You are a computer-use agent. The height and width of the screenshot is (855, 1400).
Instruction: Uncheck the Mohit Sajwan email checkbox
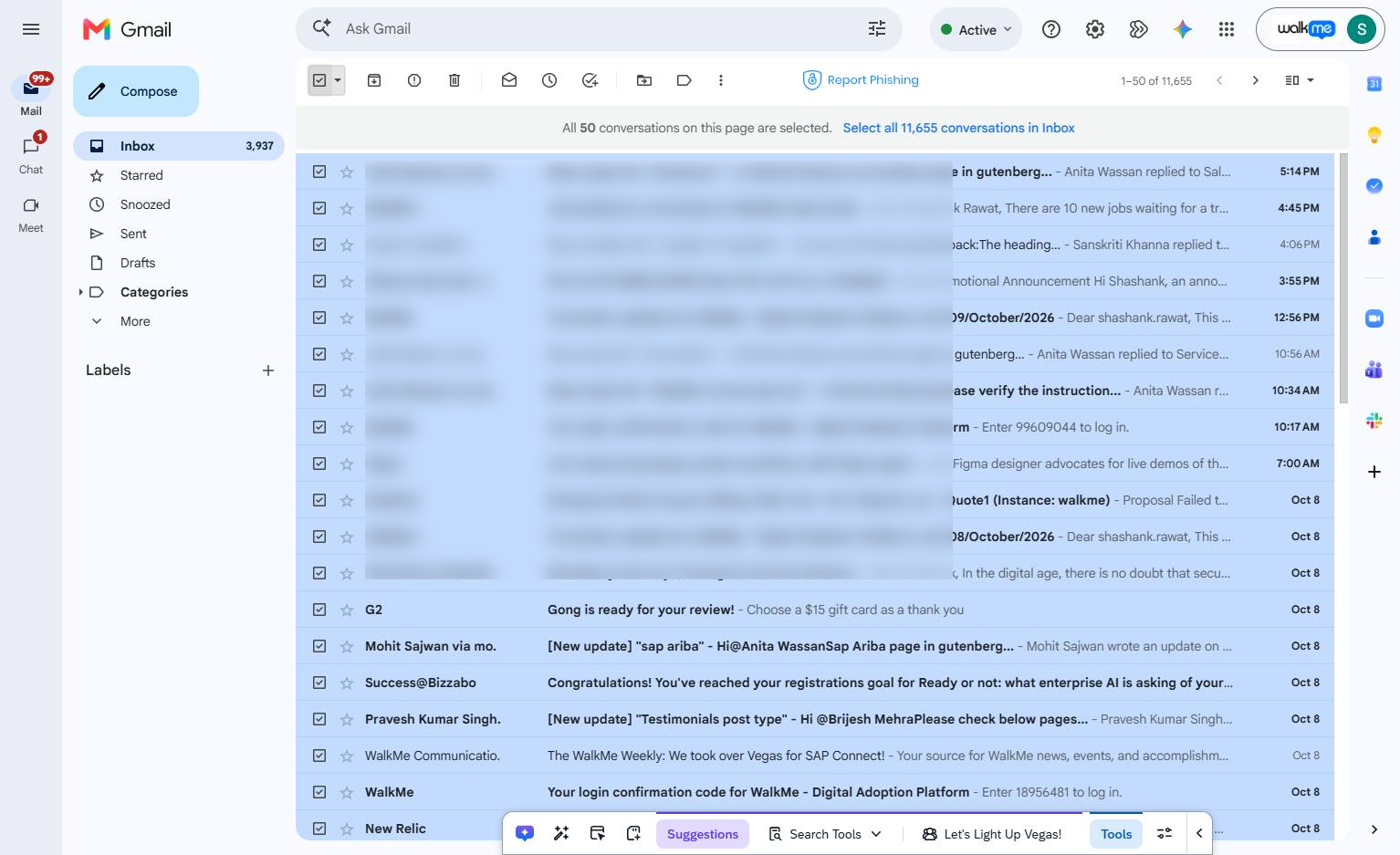point(319,646)
